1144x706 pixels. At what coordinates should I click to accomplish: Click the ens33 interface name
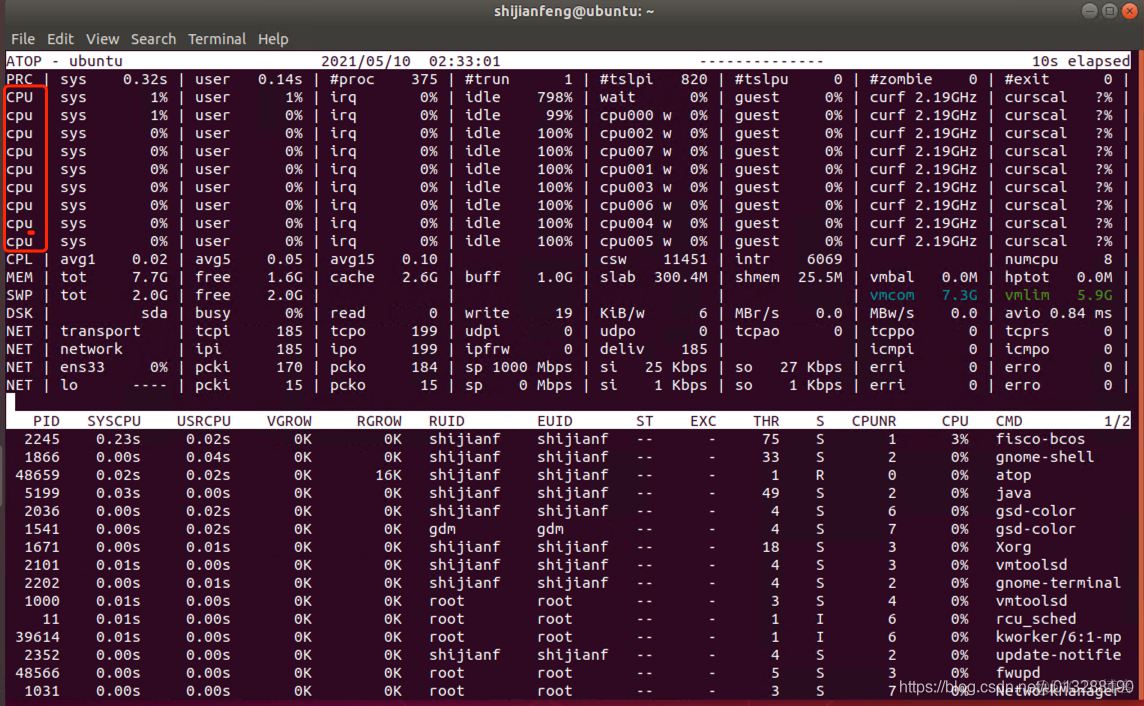82,367
